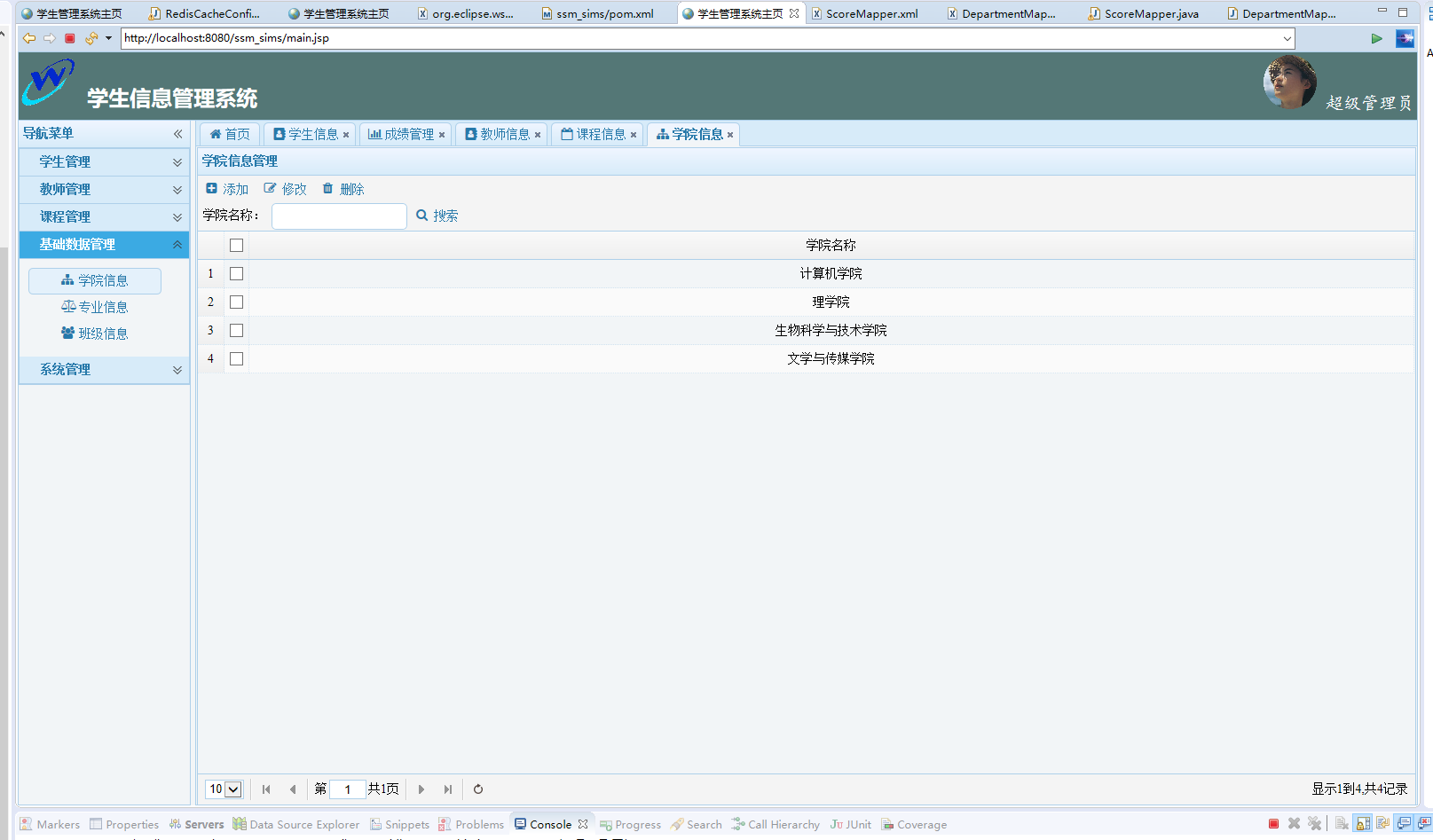
Task: Open page in external web browser icon
Action: (x=1405, y=38)
